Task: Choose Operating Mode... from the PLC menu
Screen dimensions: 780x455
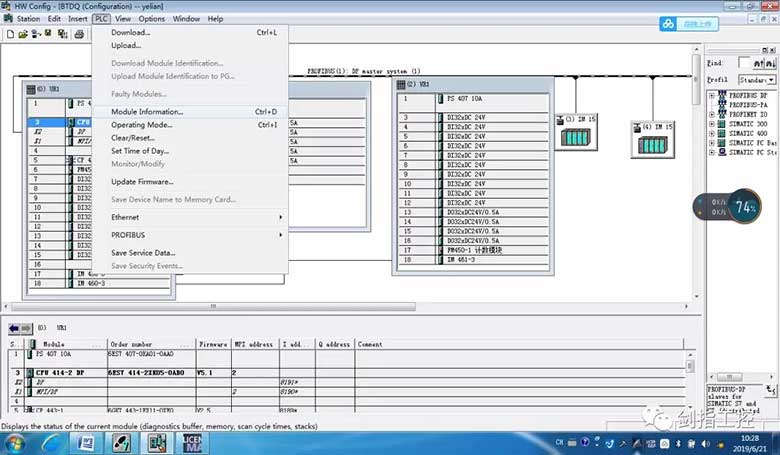Action: [190, 125]
